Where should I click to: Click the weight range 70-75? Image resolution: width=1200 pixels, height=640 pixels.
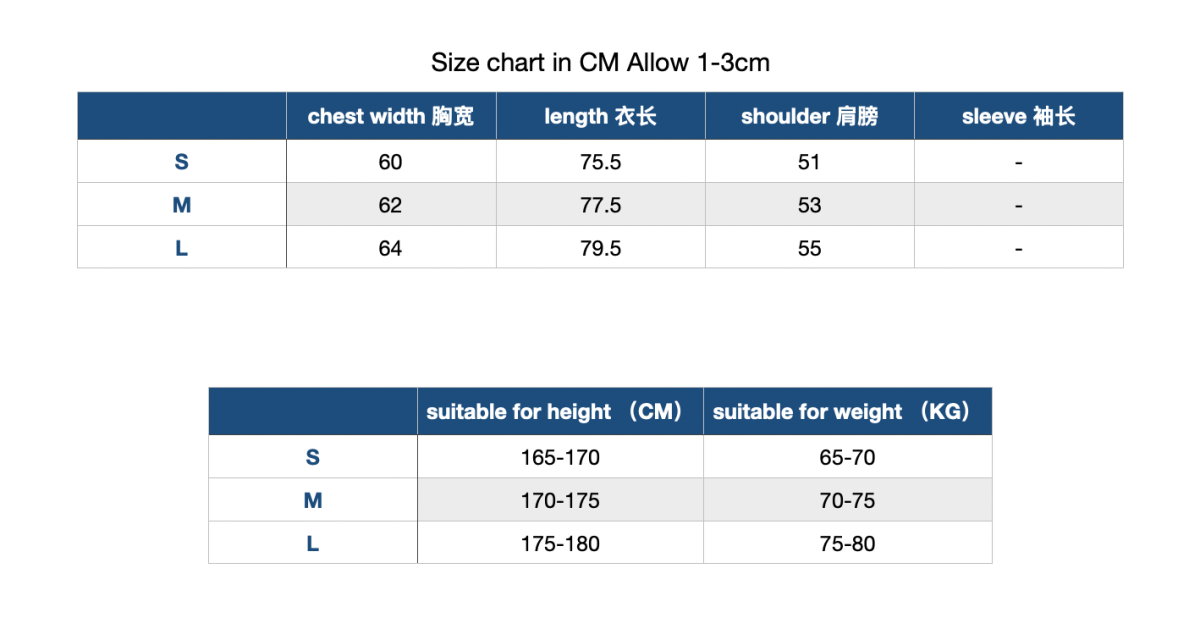[x=847, y=501]
